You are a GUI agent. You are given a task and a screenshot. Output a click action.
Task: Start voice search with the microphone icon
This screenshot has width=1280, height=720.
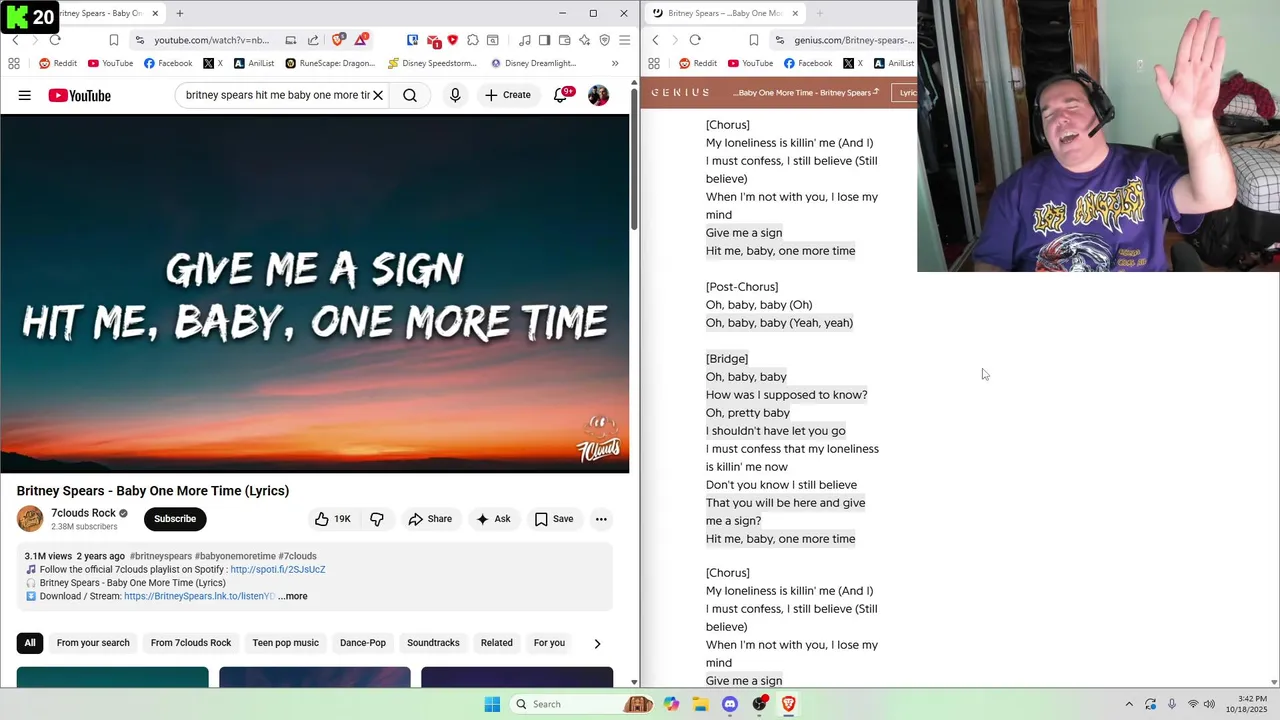pos(455,95)
